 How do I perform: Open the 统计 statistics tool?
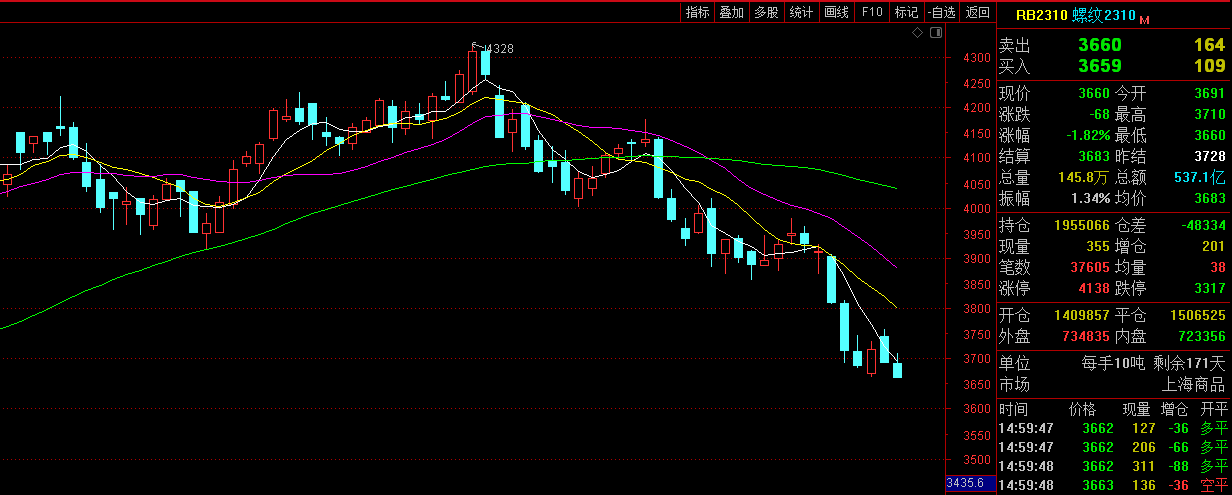tap(801, 12)
